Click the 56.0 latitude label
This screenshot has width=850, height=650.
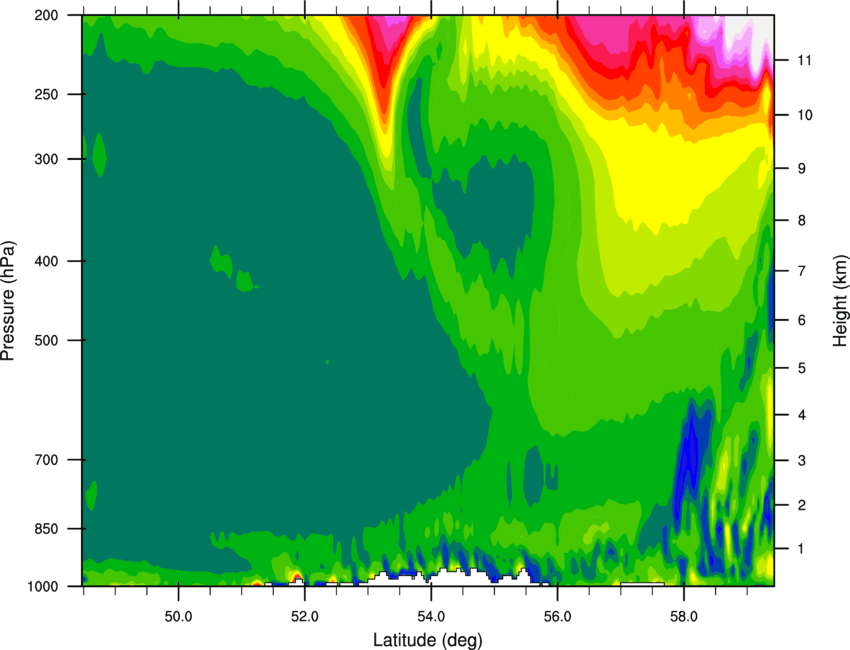(x=557, y=617)
